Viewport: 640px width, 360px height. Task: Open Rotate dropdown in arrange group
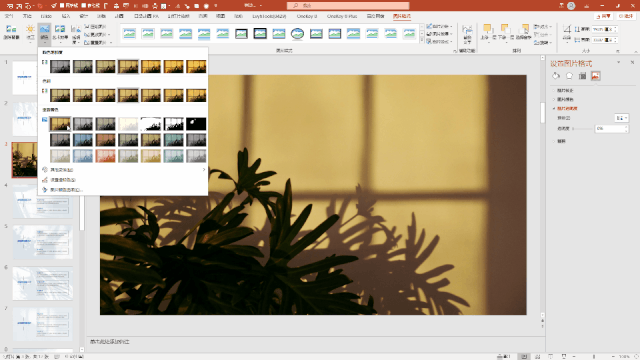543,42
